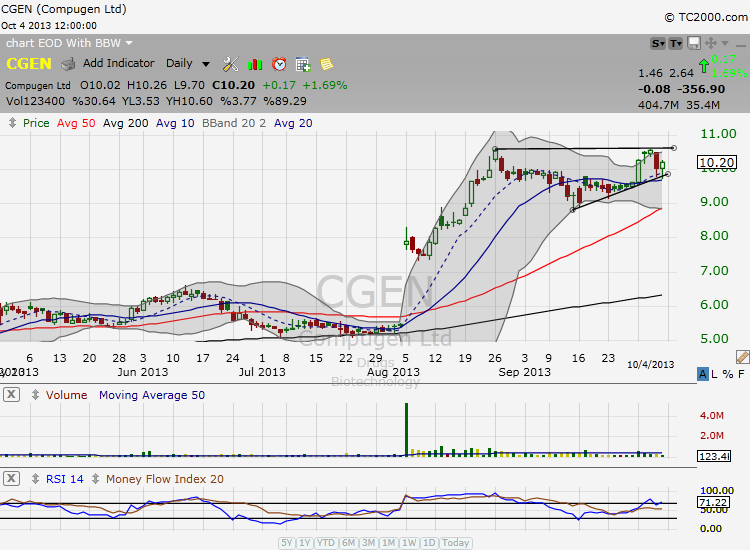Open chart settings wrench and screwdriver icon

[231, 64]
